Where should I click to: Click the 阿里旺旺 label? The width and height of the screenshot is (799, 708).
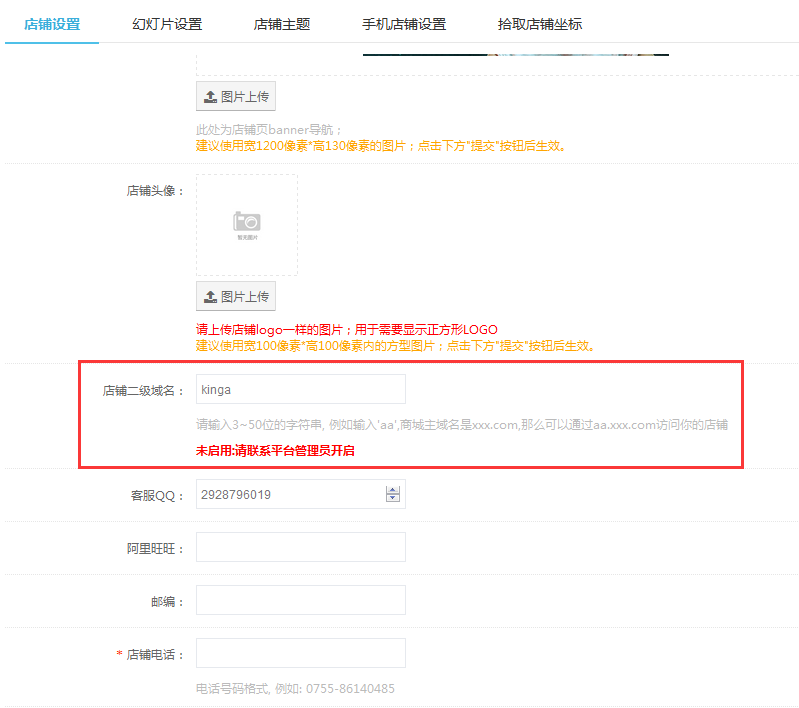tap(155, 549)
